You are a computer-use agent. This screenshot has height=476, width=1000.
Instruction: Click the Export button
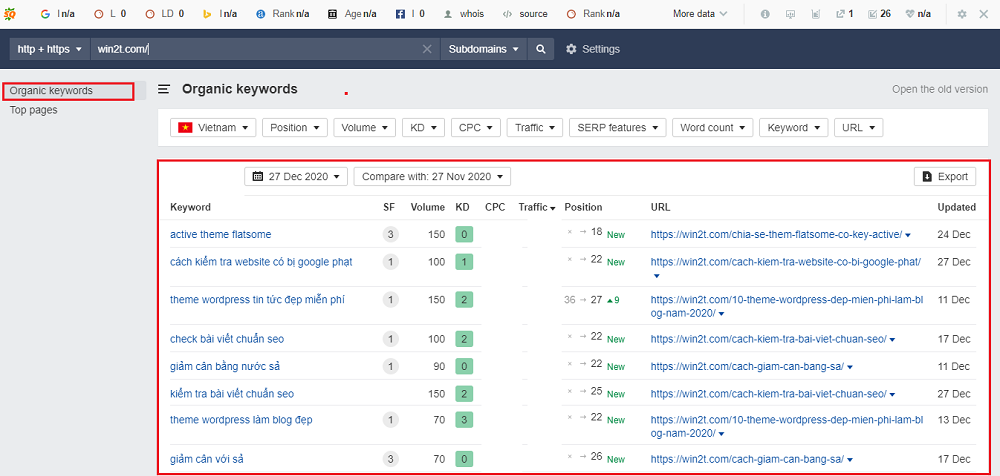[x=944, y=177]
